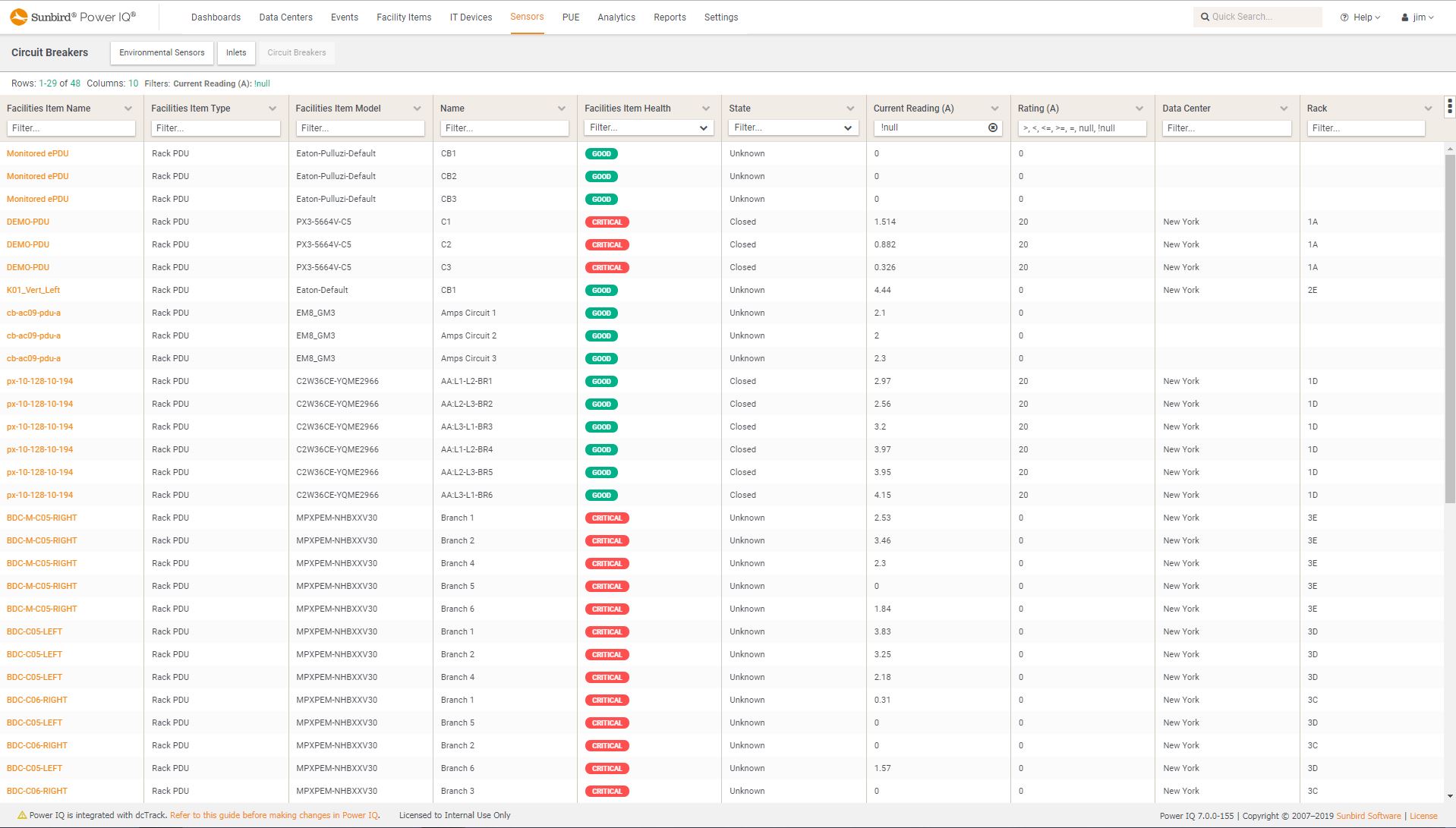Open the State filter dropdown
Screen dimensions: 1456x828
848,127
